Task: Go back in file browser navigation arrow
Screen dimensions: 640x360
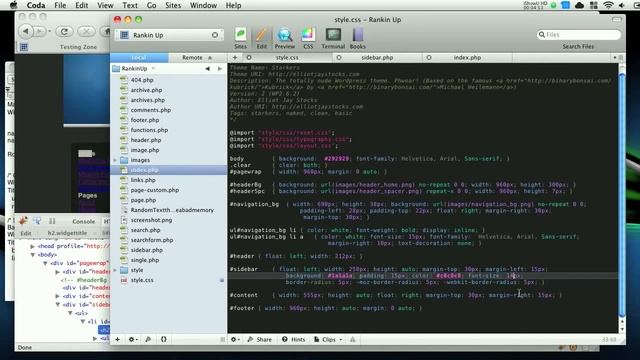Action: (207, 69)
